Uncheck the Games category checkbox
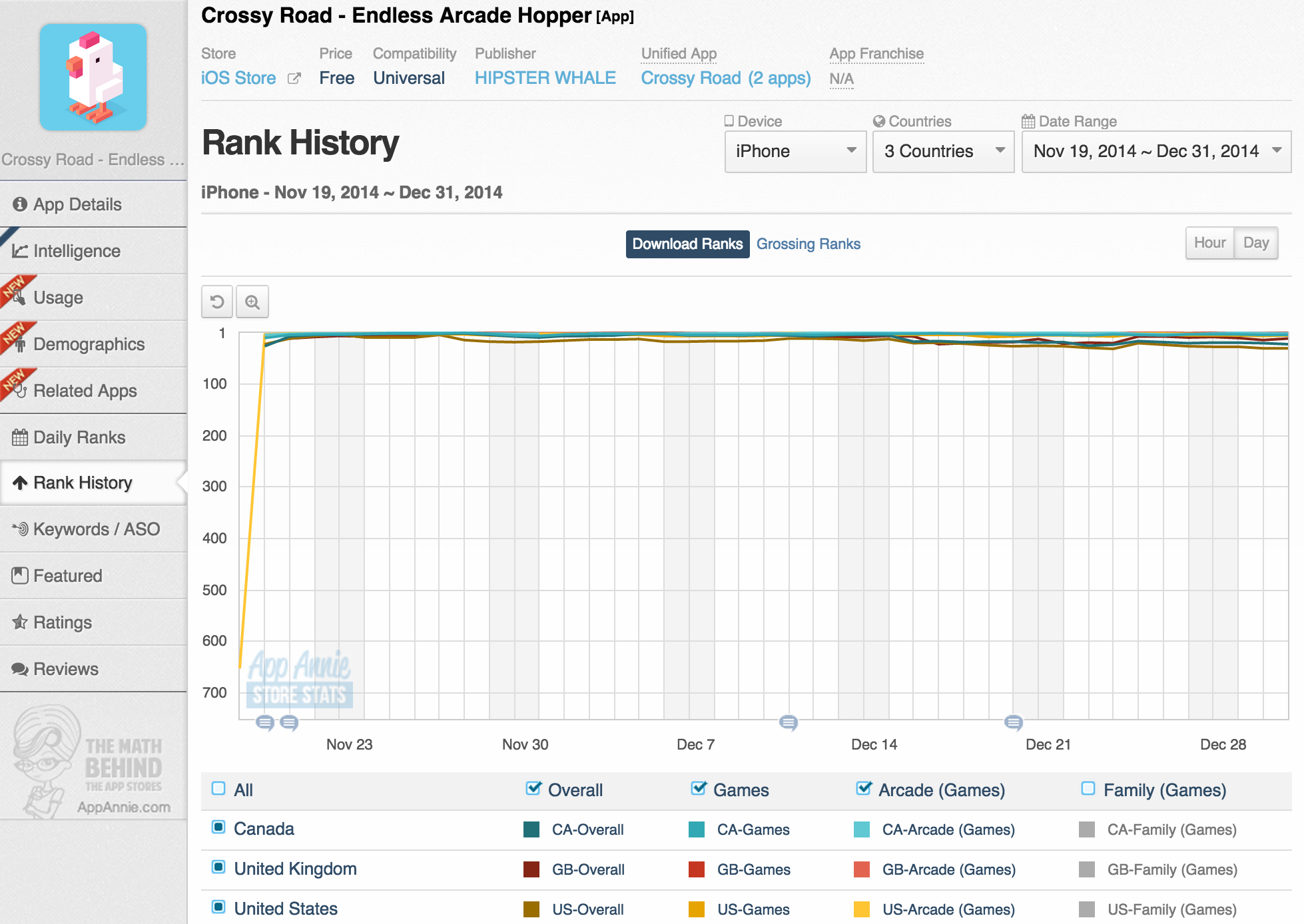1304x924 pixels. pyautogui.click(x=699, y=789)
